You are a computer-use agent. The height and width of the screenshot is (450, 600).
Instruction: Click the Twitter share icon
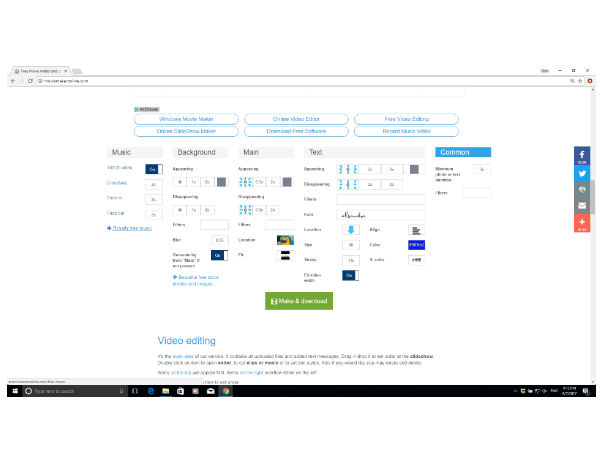click(582, 172)
